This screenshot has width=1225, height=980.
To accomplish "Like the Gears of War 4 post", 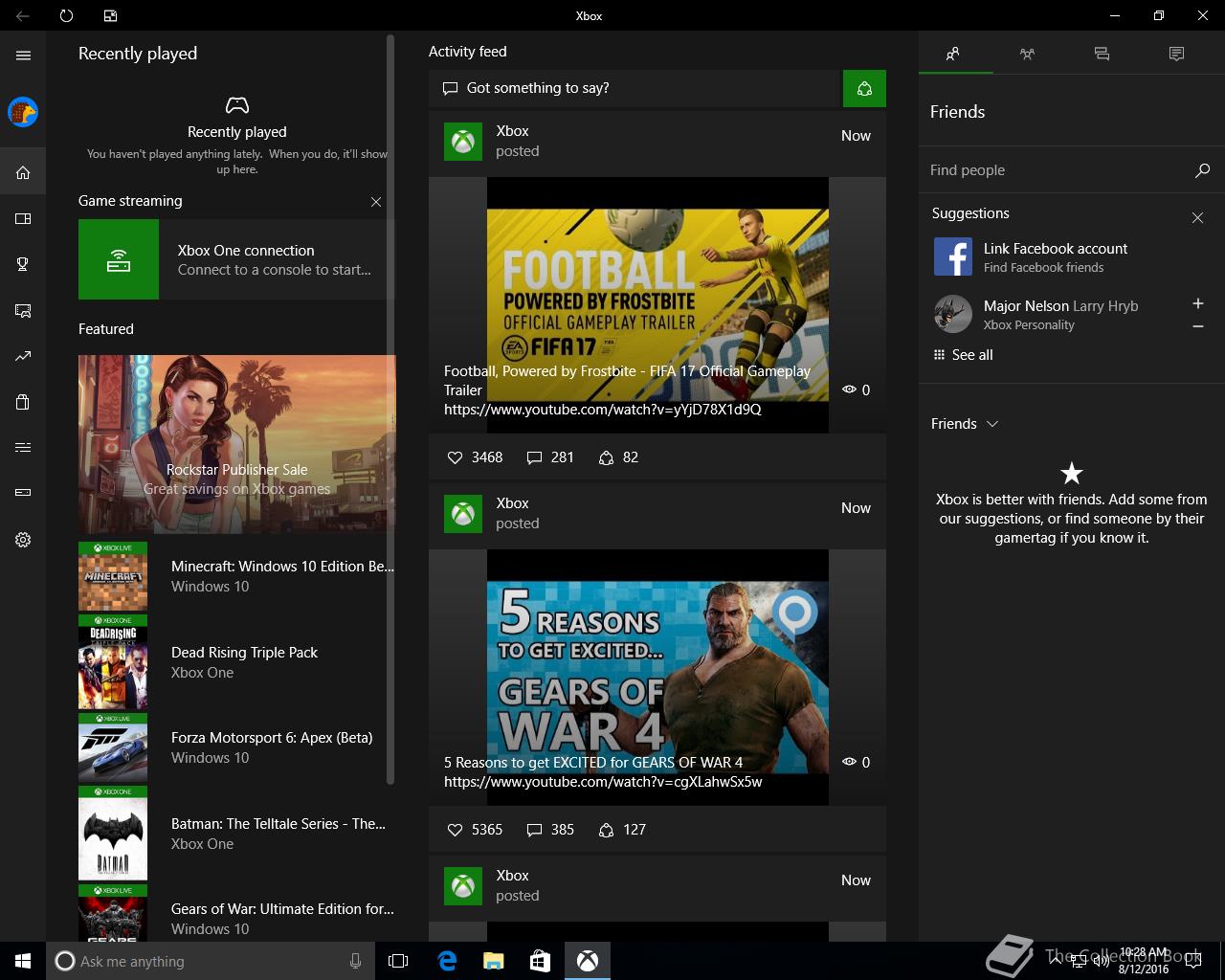I will click(475, 830).
